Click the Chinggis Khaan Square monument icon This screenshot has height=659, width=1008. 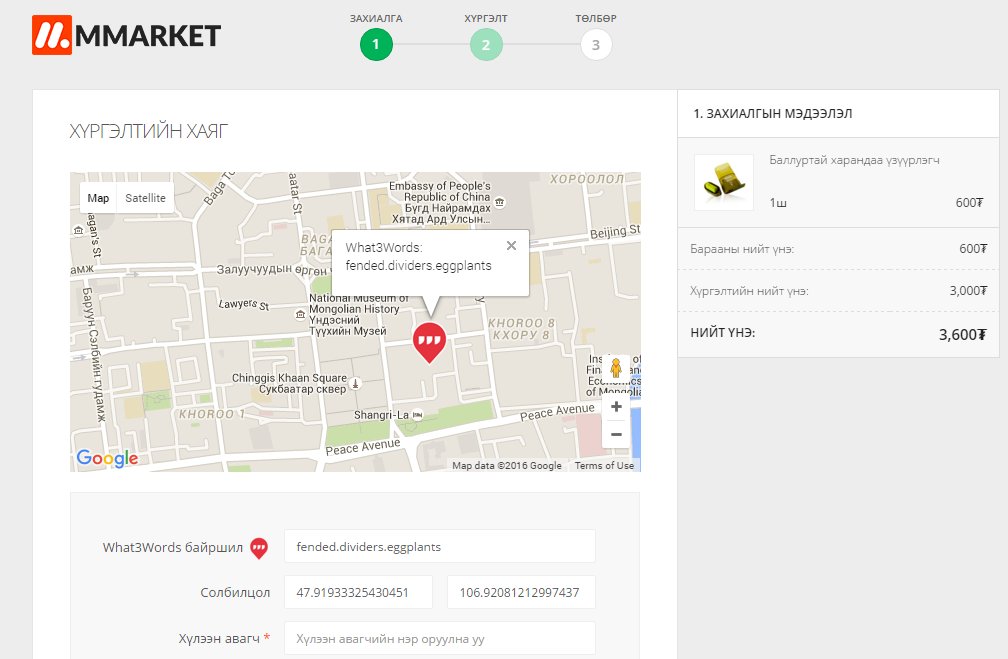(355, 383)
